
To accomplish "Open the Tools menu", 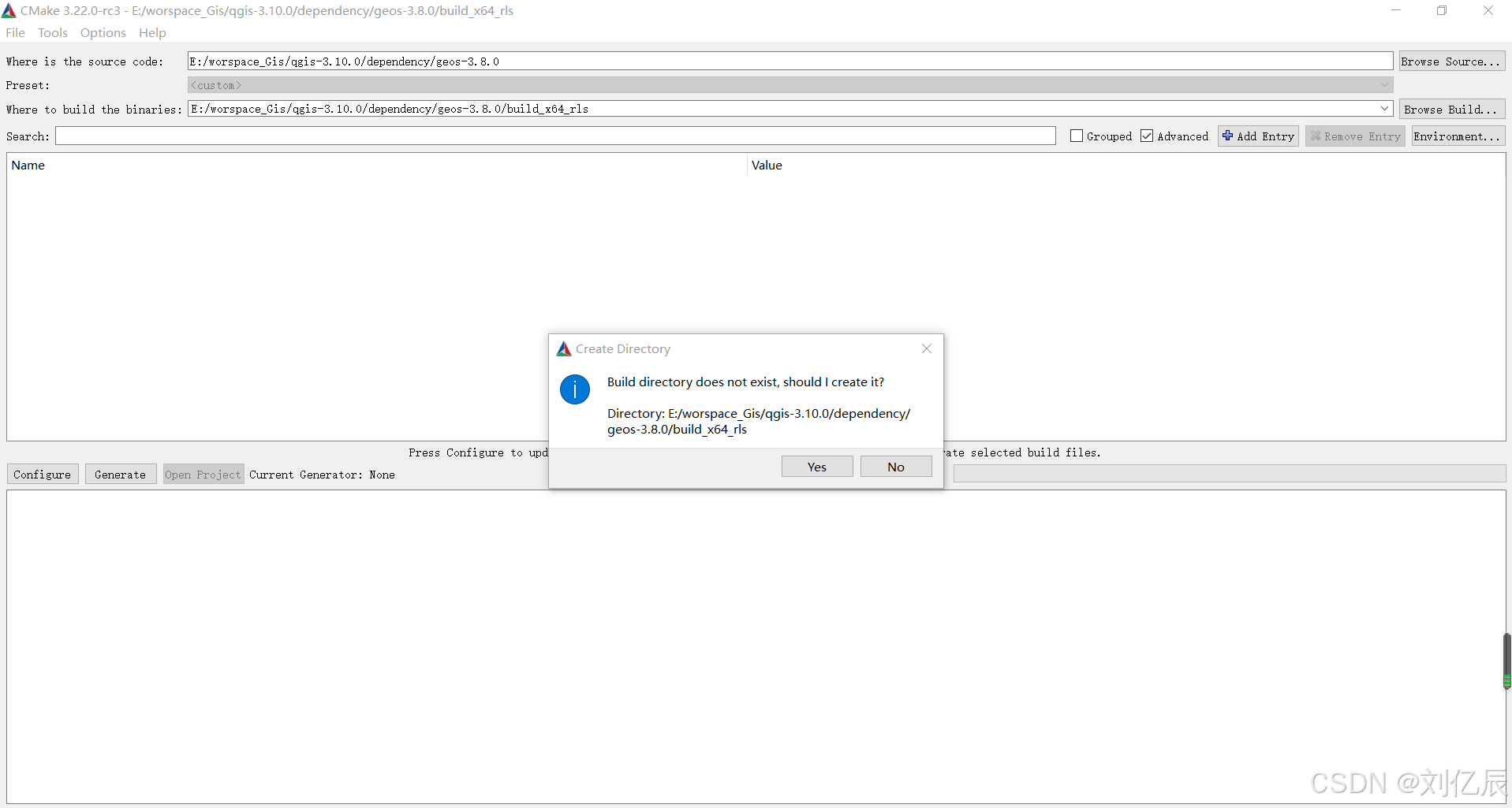I will tap(53, 32).
